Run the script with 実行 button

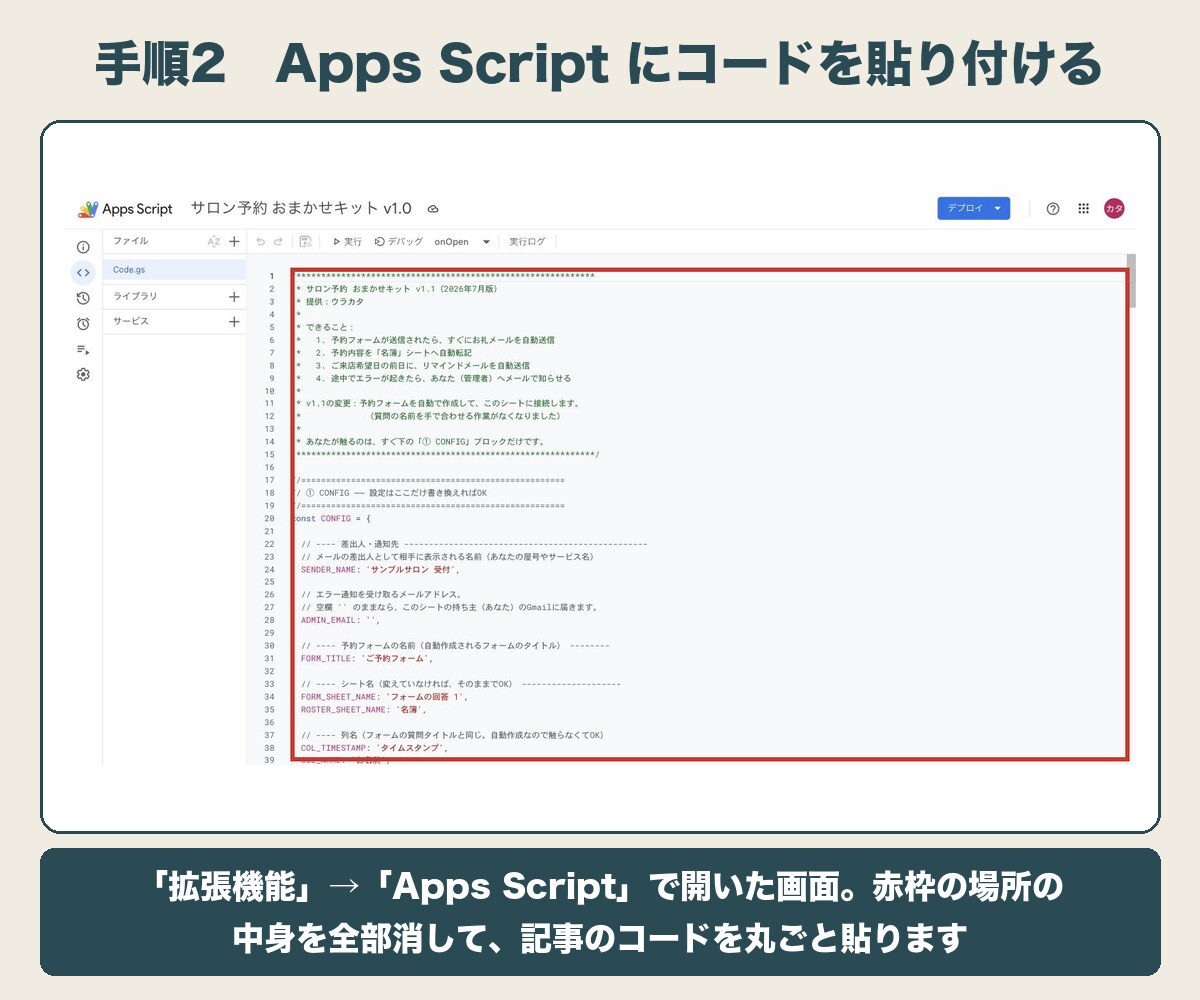[347, 241]
